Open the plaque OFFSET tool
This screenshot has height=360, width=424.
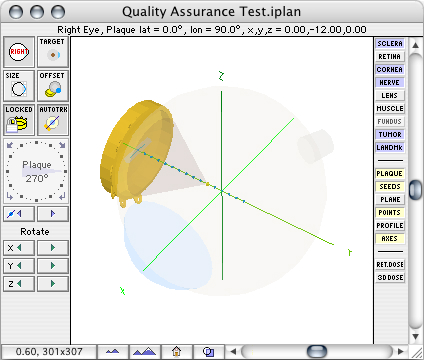point(53,86)
